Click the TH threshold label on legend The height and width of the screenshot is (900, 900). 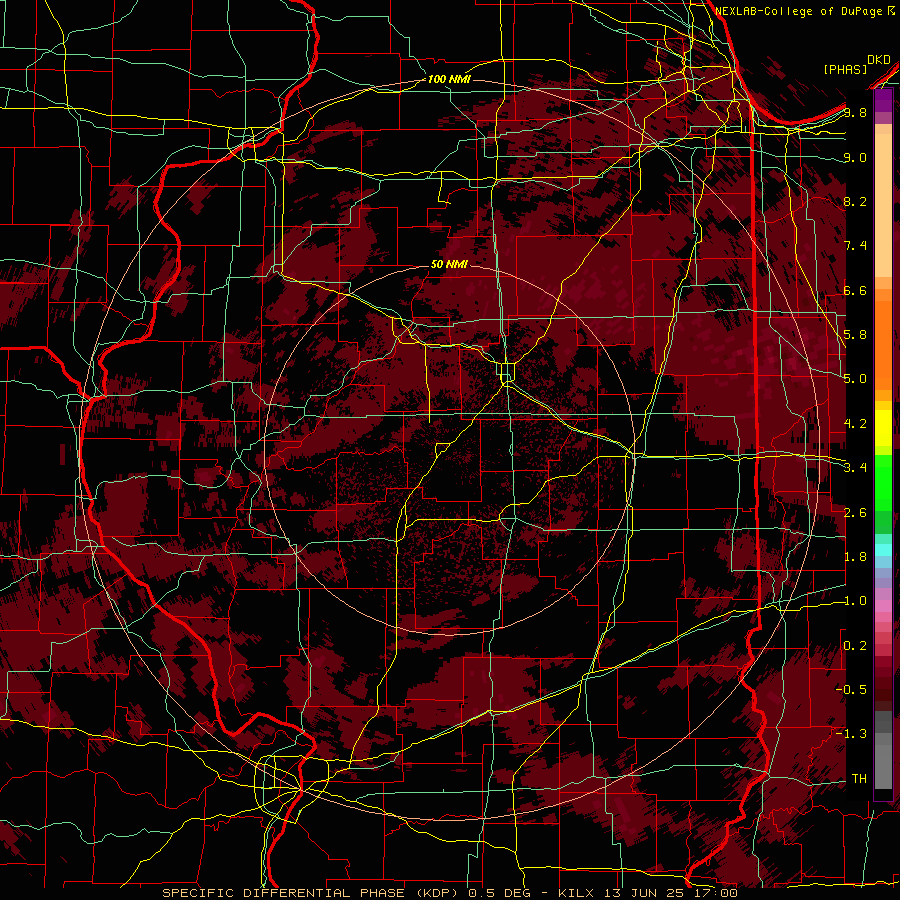(859, 779)
